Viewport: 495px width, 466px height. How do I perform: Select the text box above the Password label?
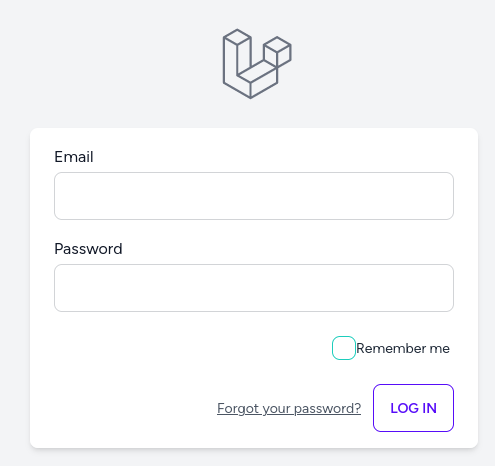(254, 196)
